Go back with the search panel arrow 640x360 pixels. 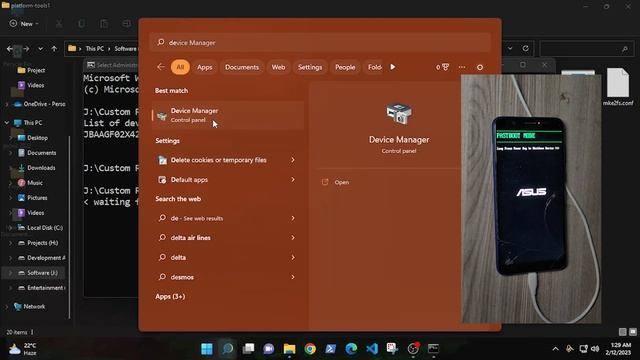point(161,67)
